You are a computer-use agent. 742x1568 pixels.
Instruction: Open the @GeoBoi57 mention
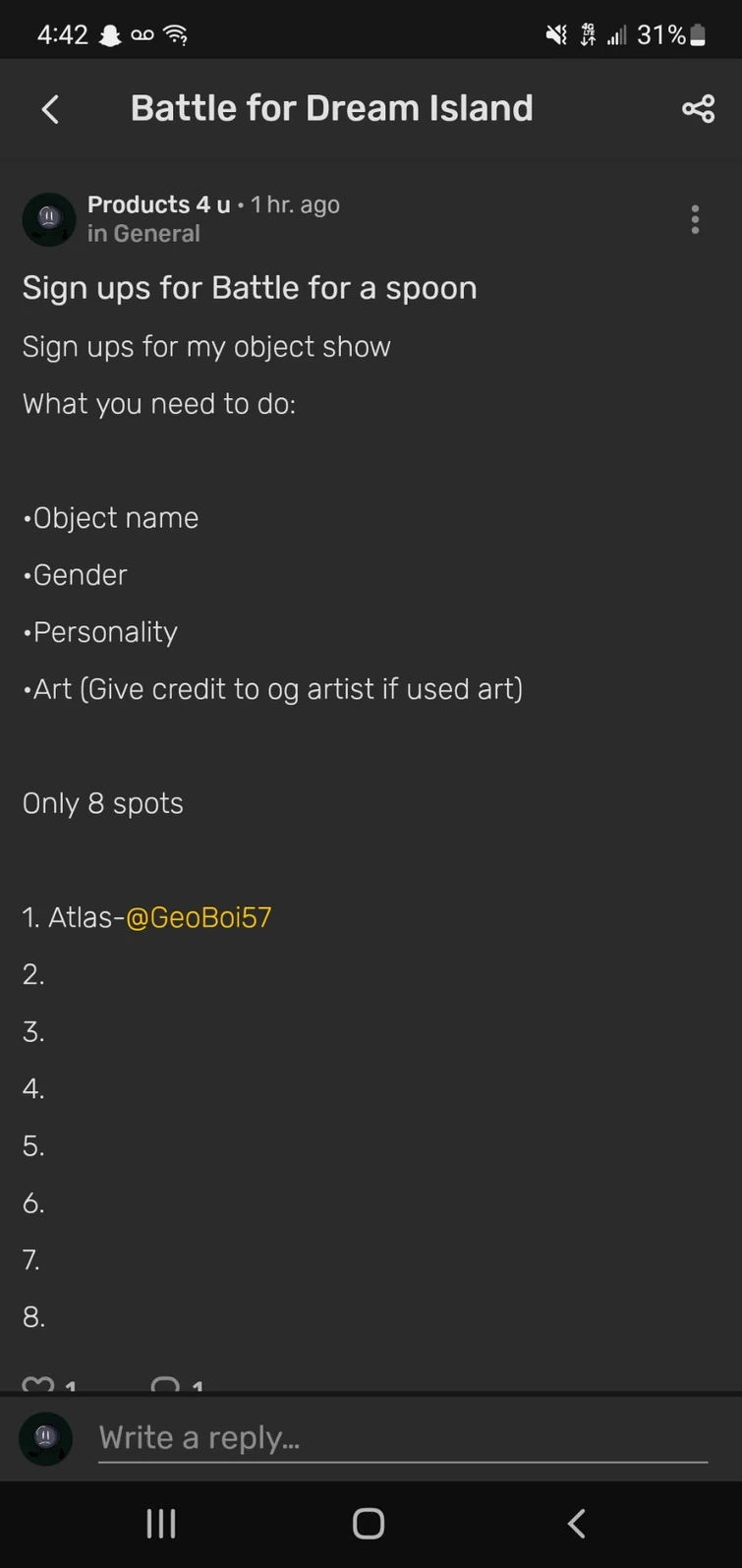pyautogui.click(x=199, y=917)
